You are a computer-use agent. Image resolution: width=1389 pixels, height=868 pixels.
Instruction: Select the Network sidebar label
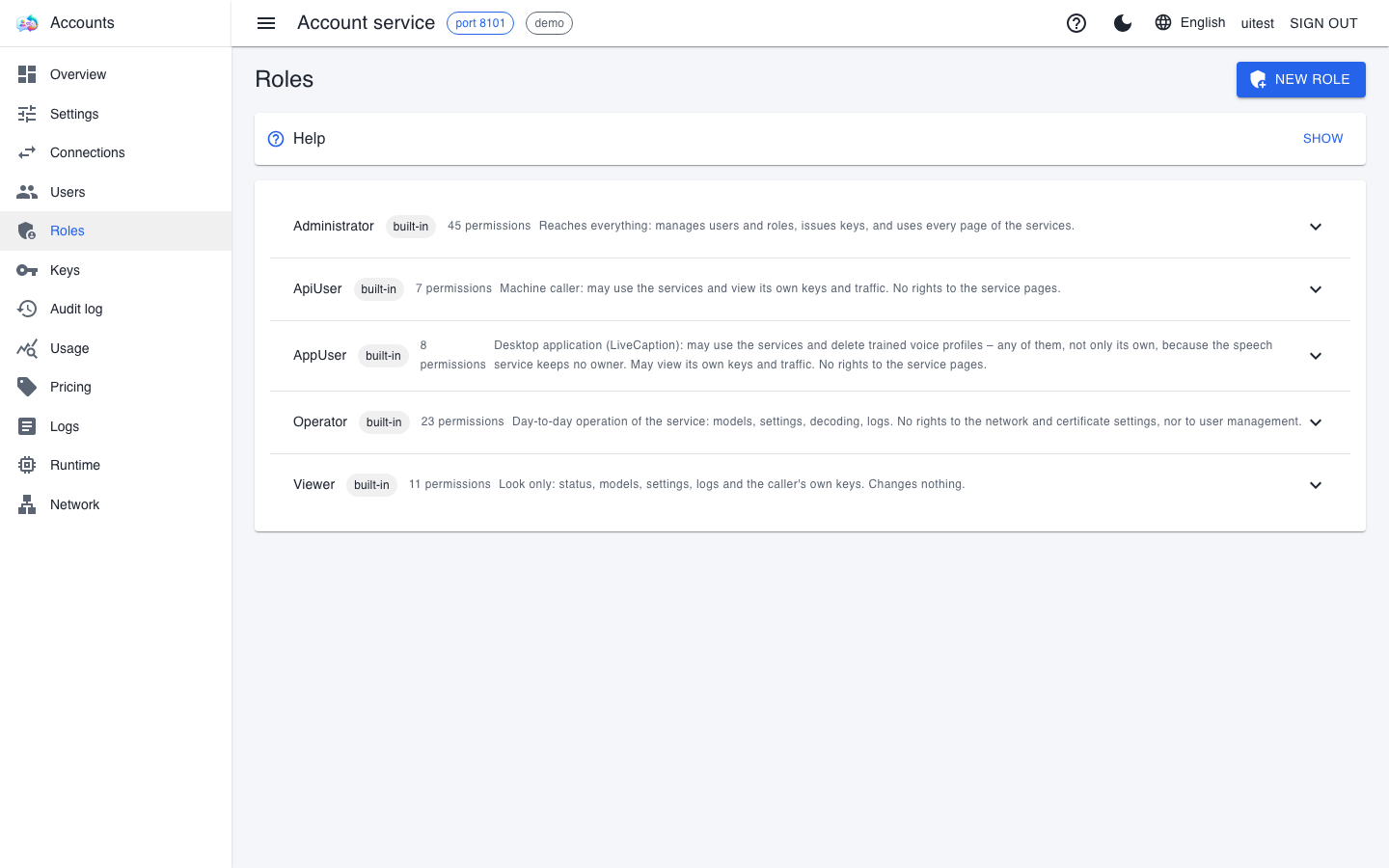pos(74,504)
